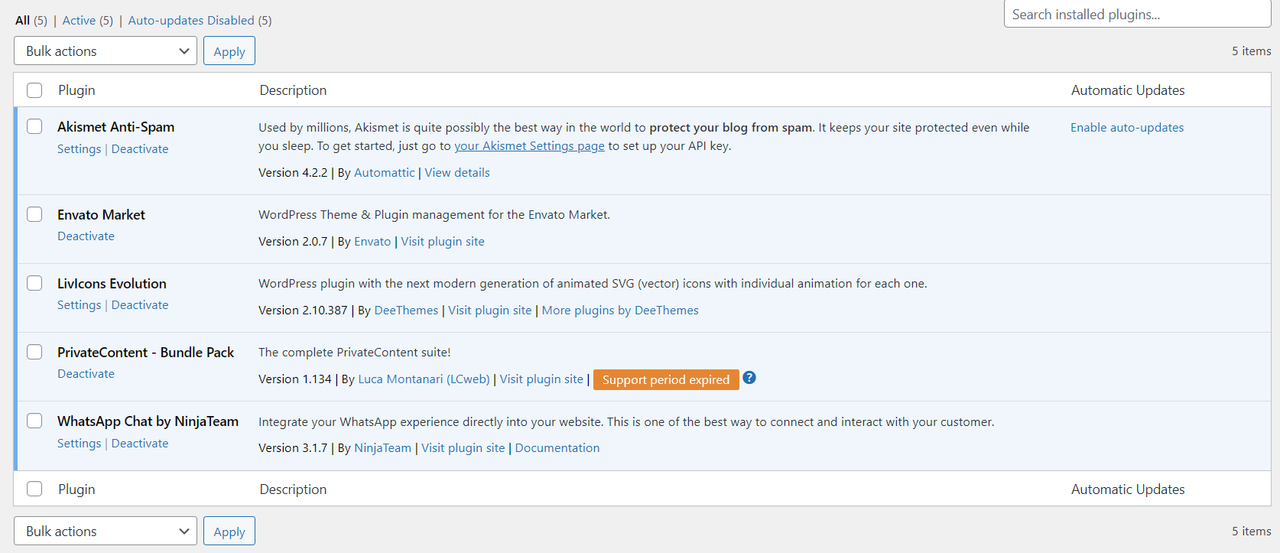The image size is (1280, 553).
Task: Click the top Apply button
Action: coord(229,51)
